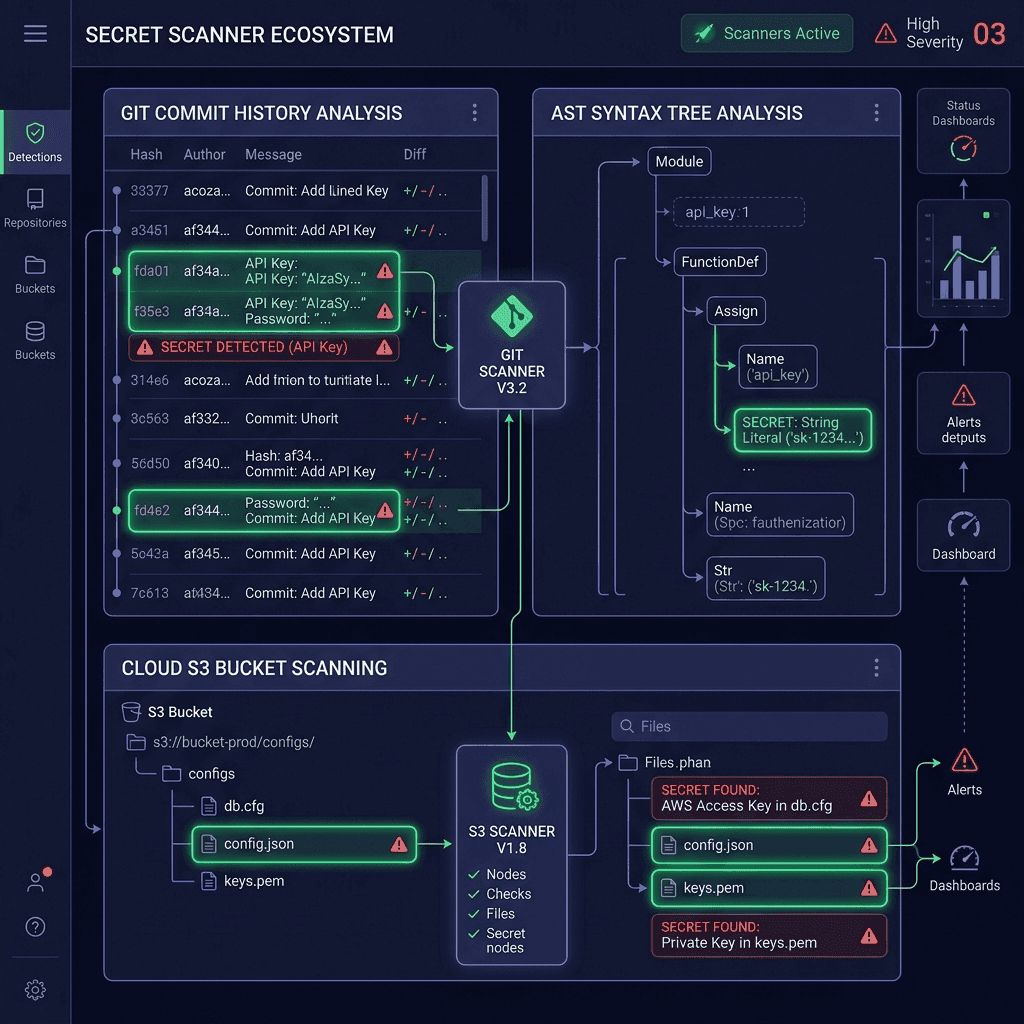Click the Git Scanner V3.2 logo icon

511,316
